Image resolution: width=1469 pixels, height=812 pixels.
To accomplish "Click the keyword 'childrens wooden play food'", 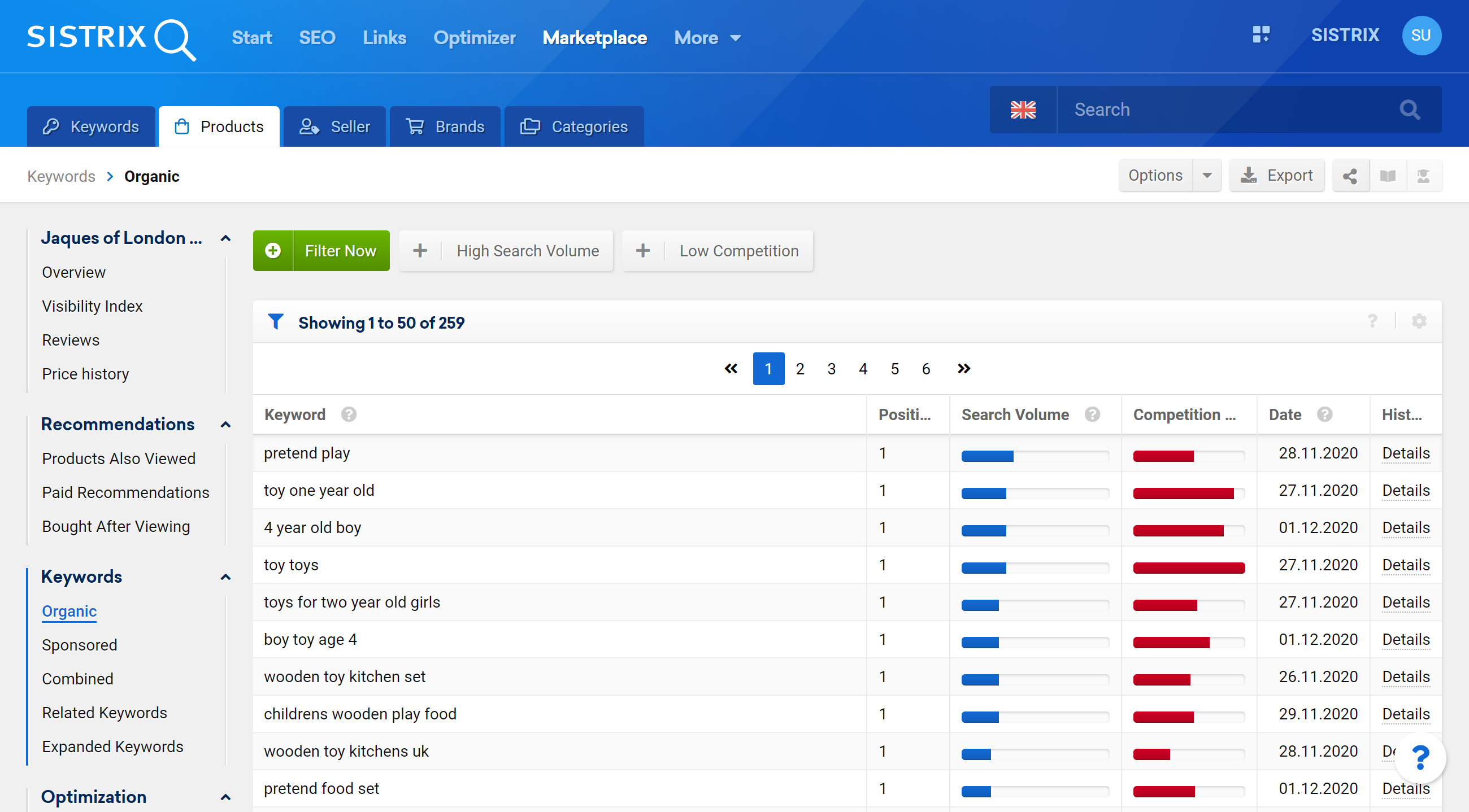I will pos(360,714).
